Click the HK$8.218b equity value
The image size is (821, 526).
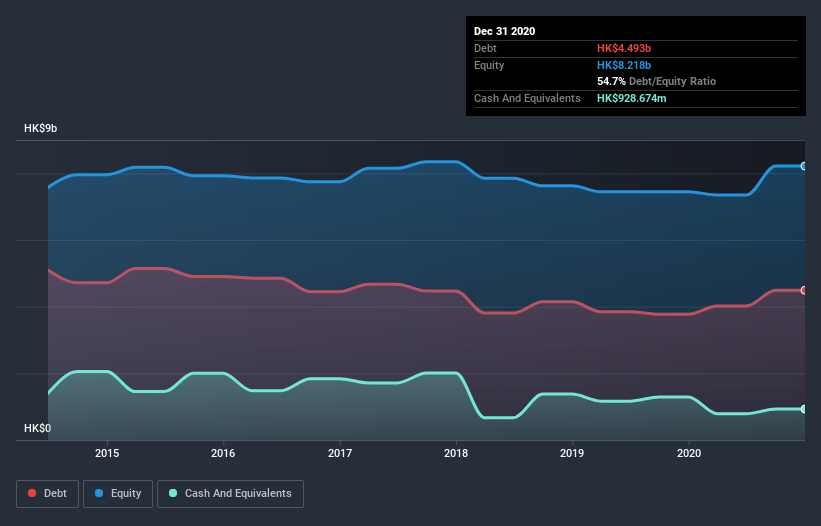(x=624, y=65)
